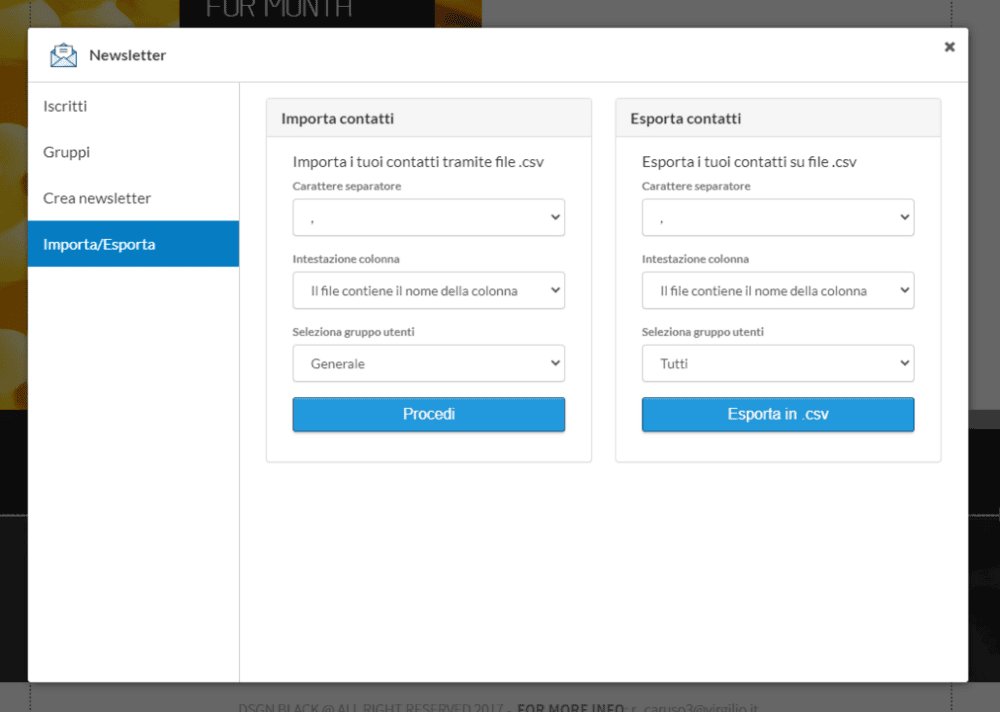This screenshot has width=1000, height=712.
Task: Expand export Carattere separatore dropdown
Action: pos(777,218)
